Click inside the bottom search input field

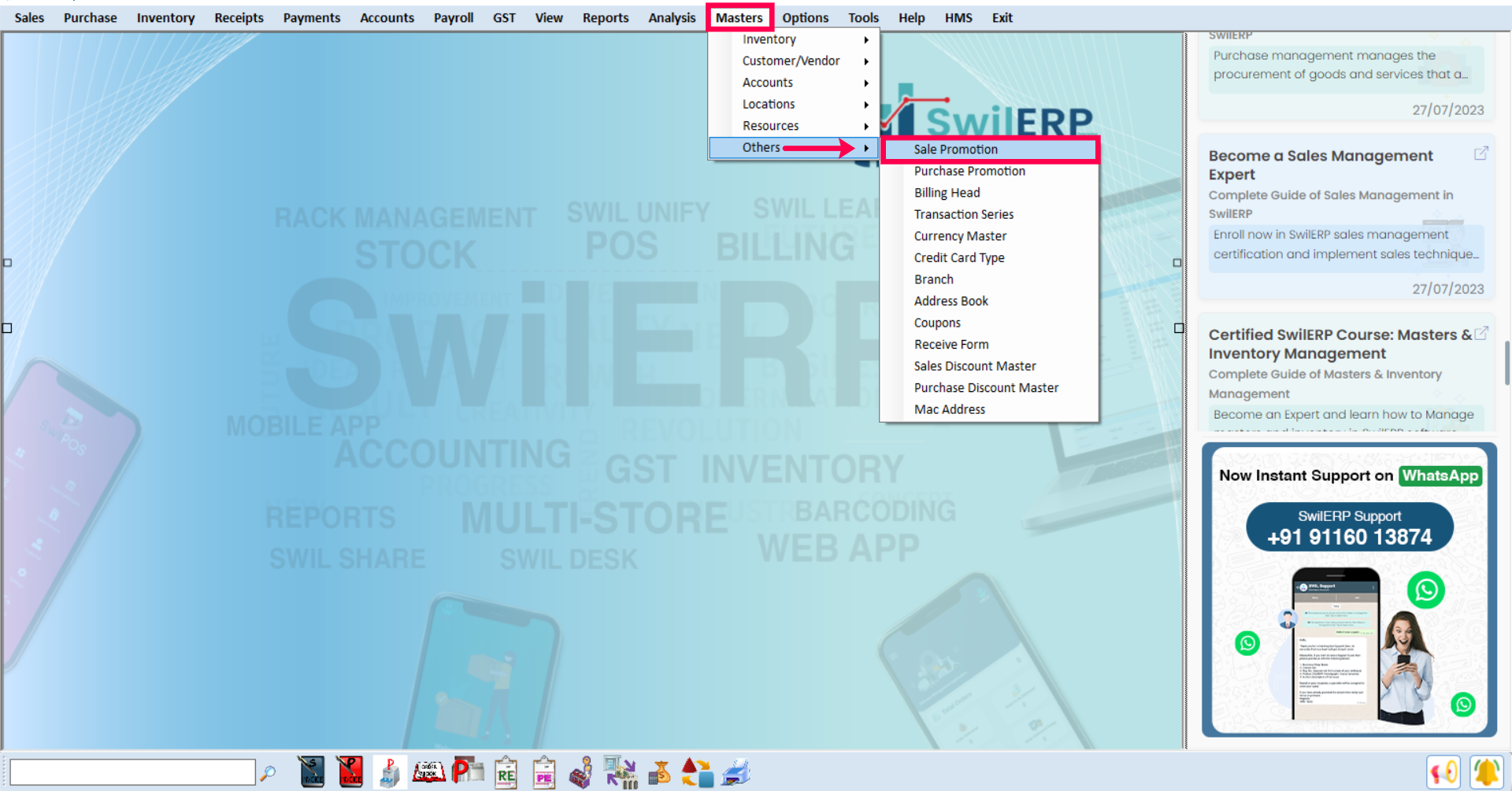tap(132, 772)
